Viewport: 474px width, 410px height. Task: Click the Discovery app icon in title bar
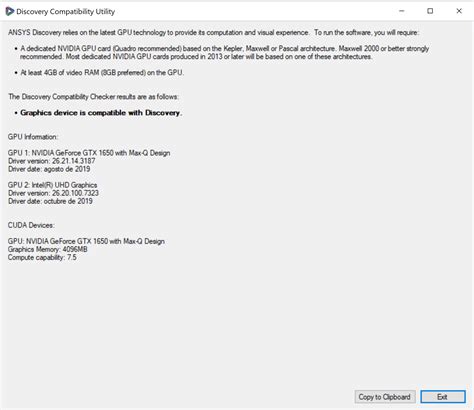(x=10, y=11)
